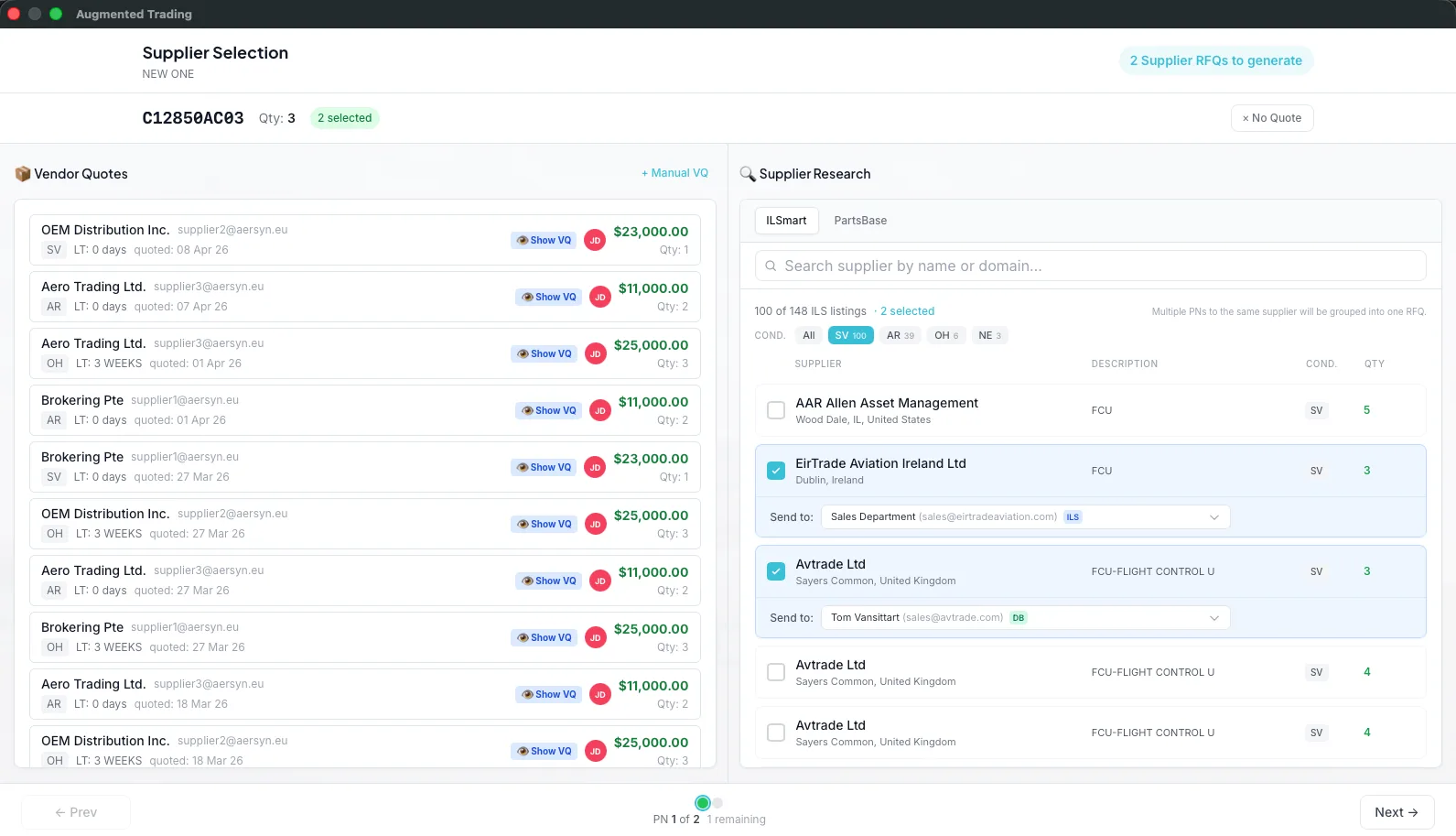
Task: Open Send to dropdown for Avtrade Ltd
Action: (1025, 618)
